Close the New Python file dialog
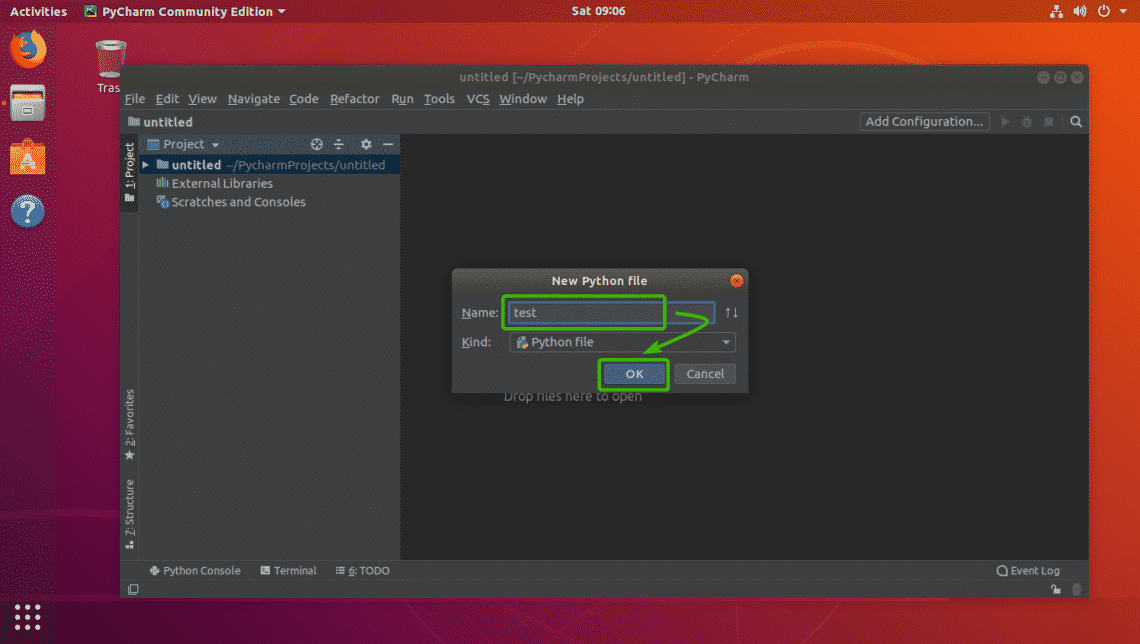This screenshot has height=644, width=1140. point(736,281)
